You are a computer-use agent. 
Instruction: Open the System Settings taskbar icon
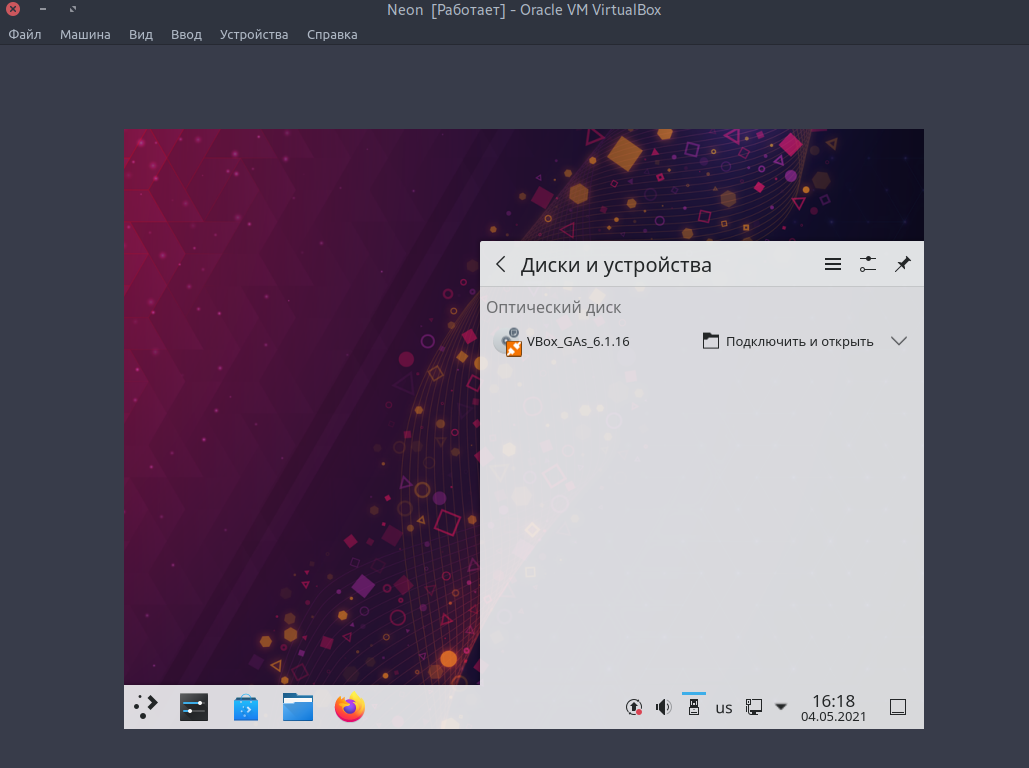click(193, 707)
